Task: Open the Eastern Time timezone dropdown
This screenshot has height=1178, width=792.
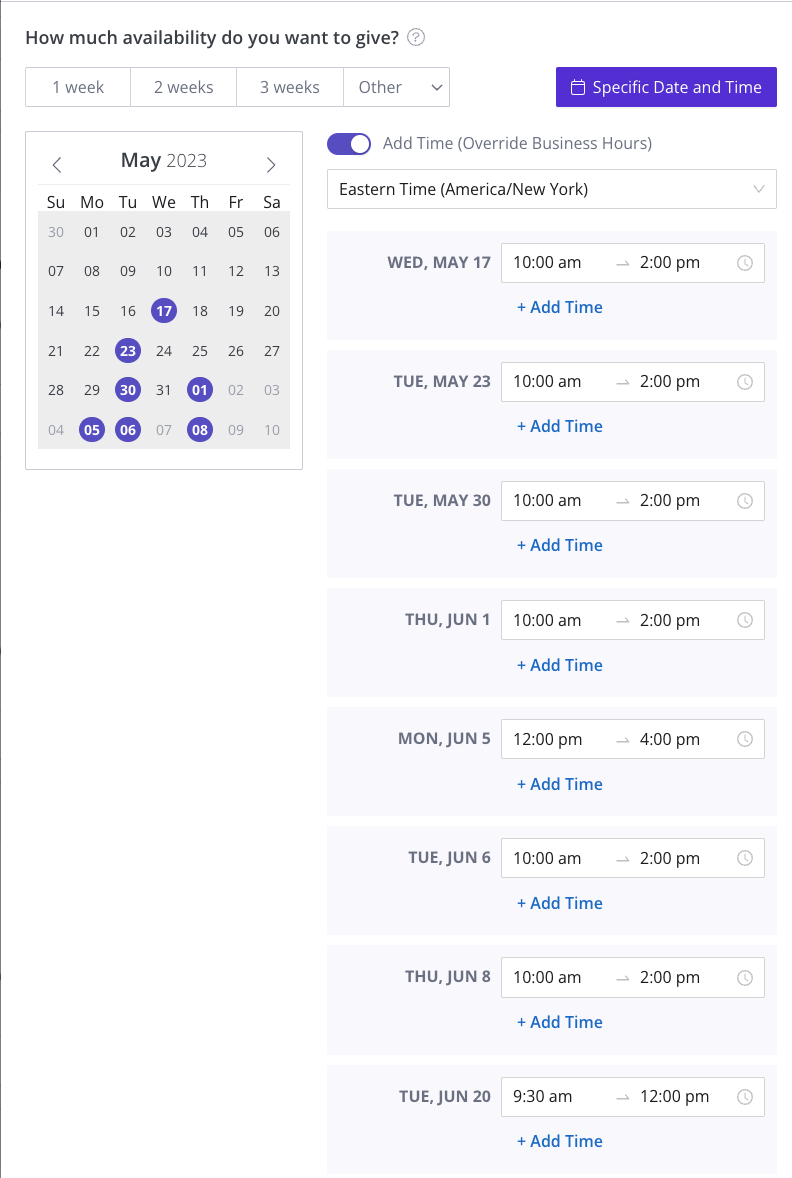Action: [552, 189]
